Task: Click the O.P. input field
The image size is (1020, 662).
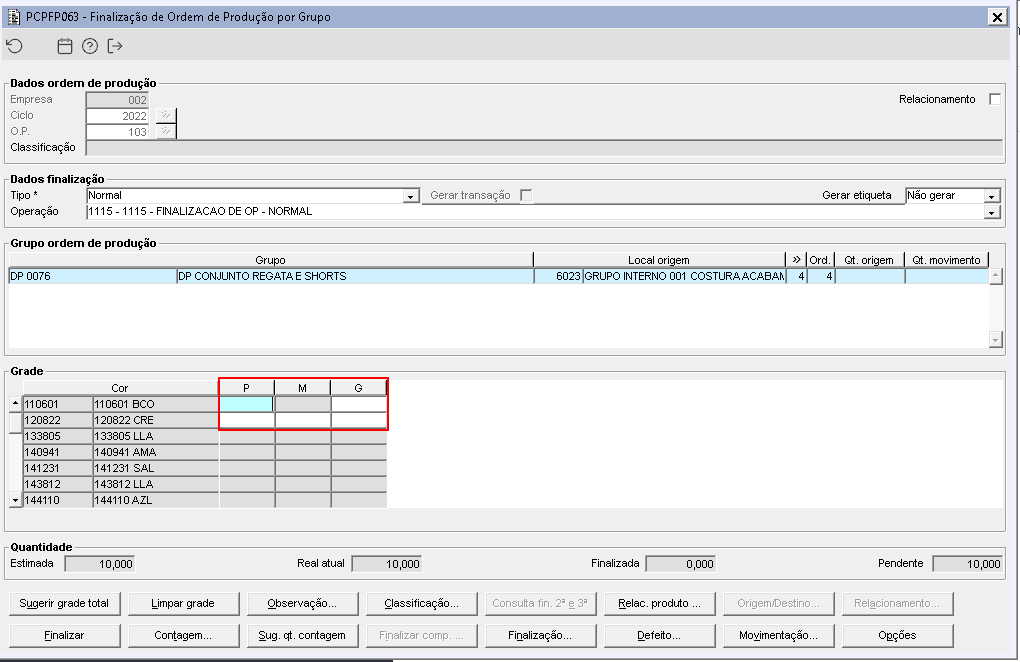Action: coord(117,131)
